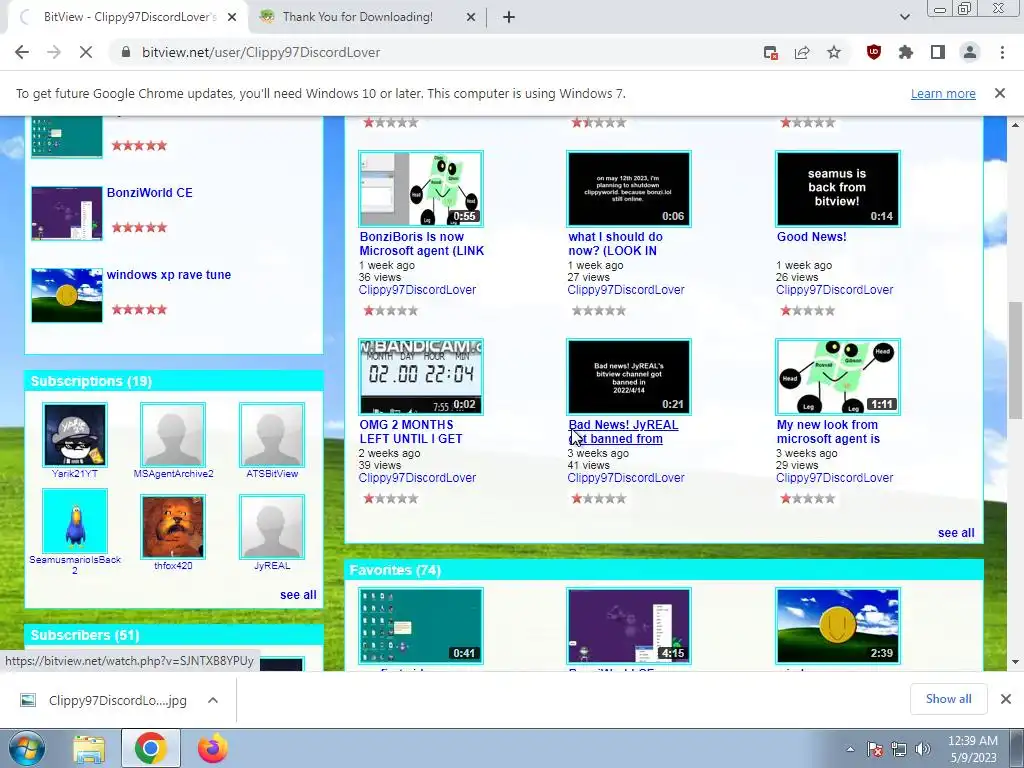The width and height of the screenshot is (1024, 768).
Task: Open the uBlock Origin extension icon
Action: [873, 53]
